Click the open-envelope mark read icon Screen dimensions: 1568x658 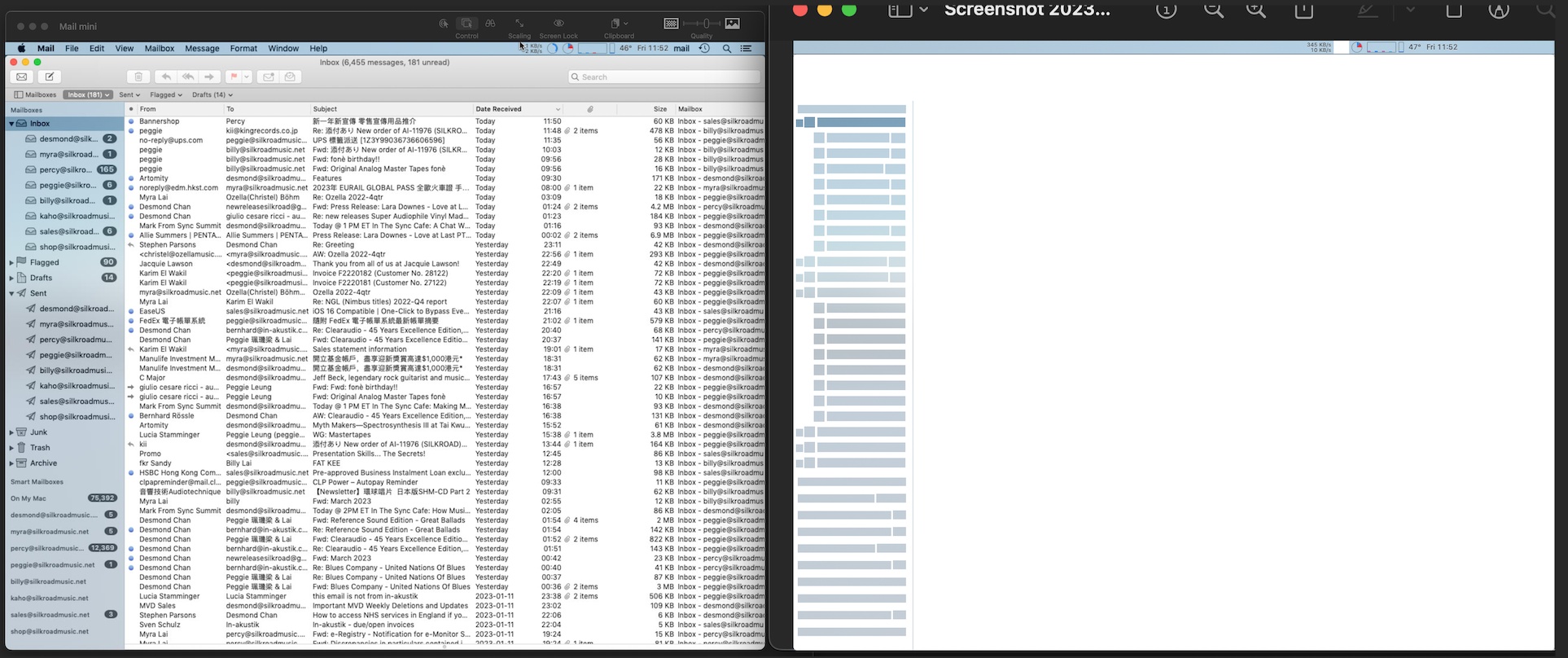click(290, 77)
